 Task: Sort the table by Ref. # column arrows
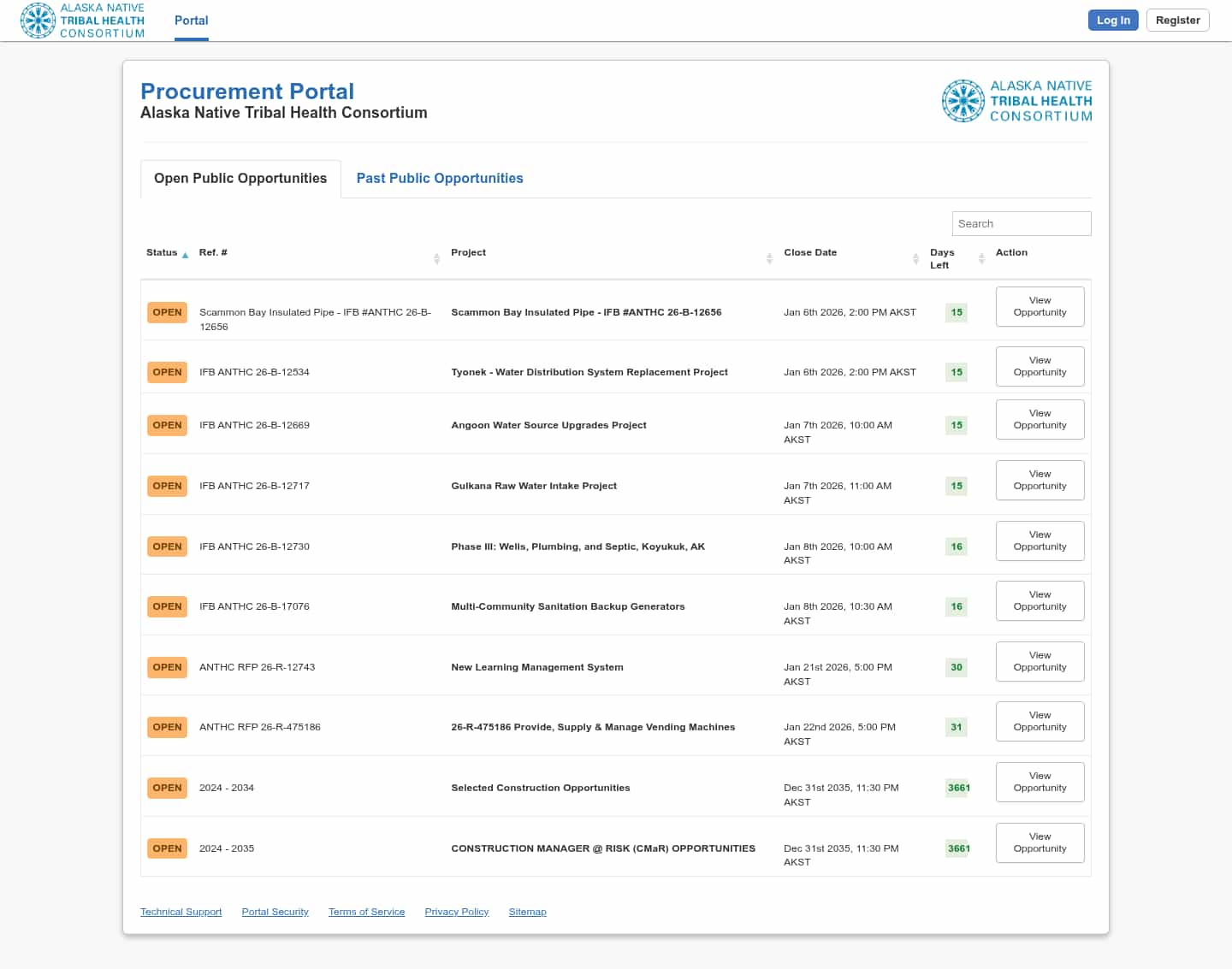(436, 258)
